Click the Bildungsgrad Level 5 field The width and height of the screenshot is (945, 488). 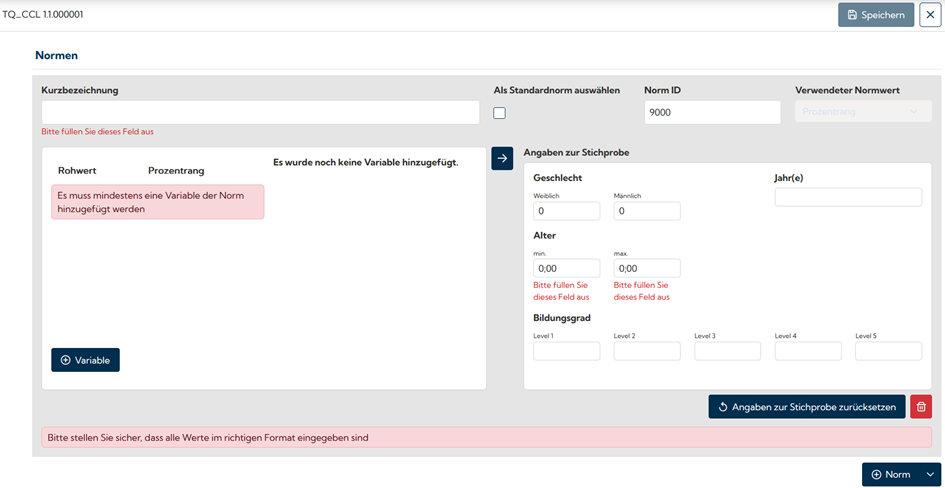(888, 351)
